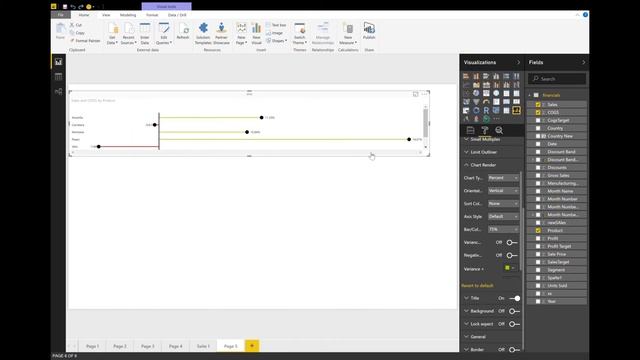Click the New Page ribbon icon

241,33
